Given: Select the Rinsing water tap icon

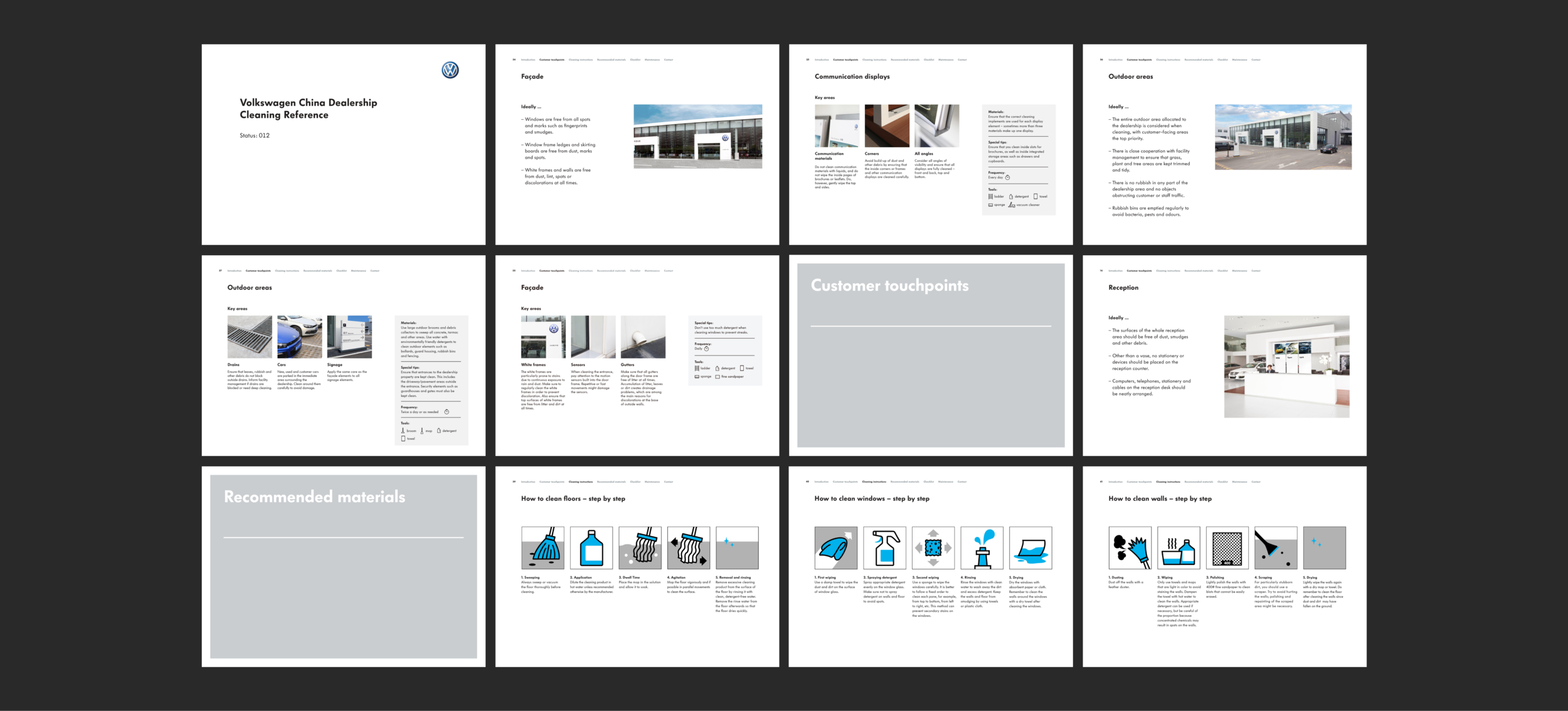Looking at the screenshot, I should (982, 548).
